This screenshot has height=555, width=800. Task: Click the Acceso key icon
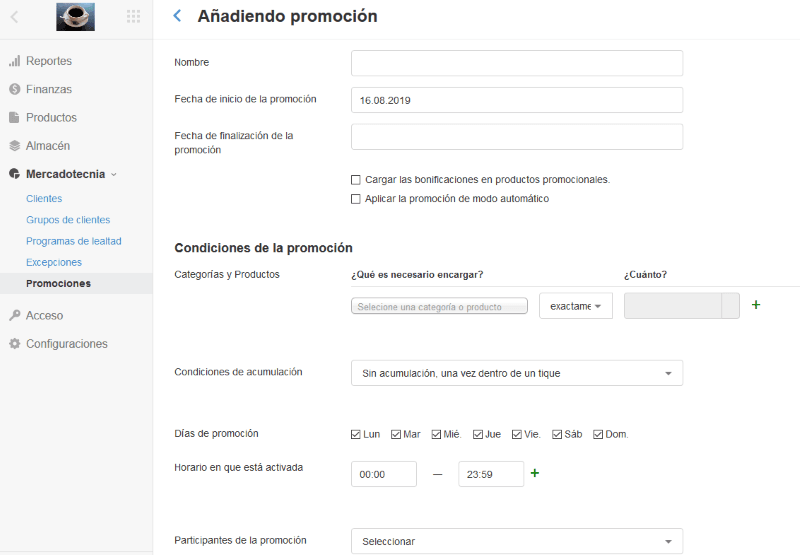[x=15, y=315]
